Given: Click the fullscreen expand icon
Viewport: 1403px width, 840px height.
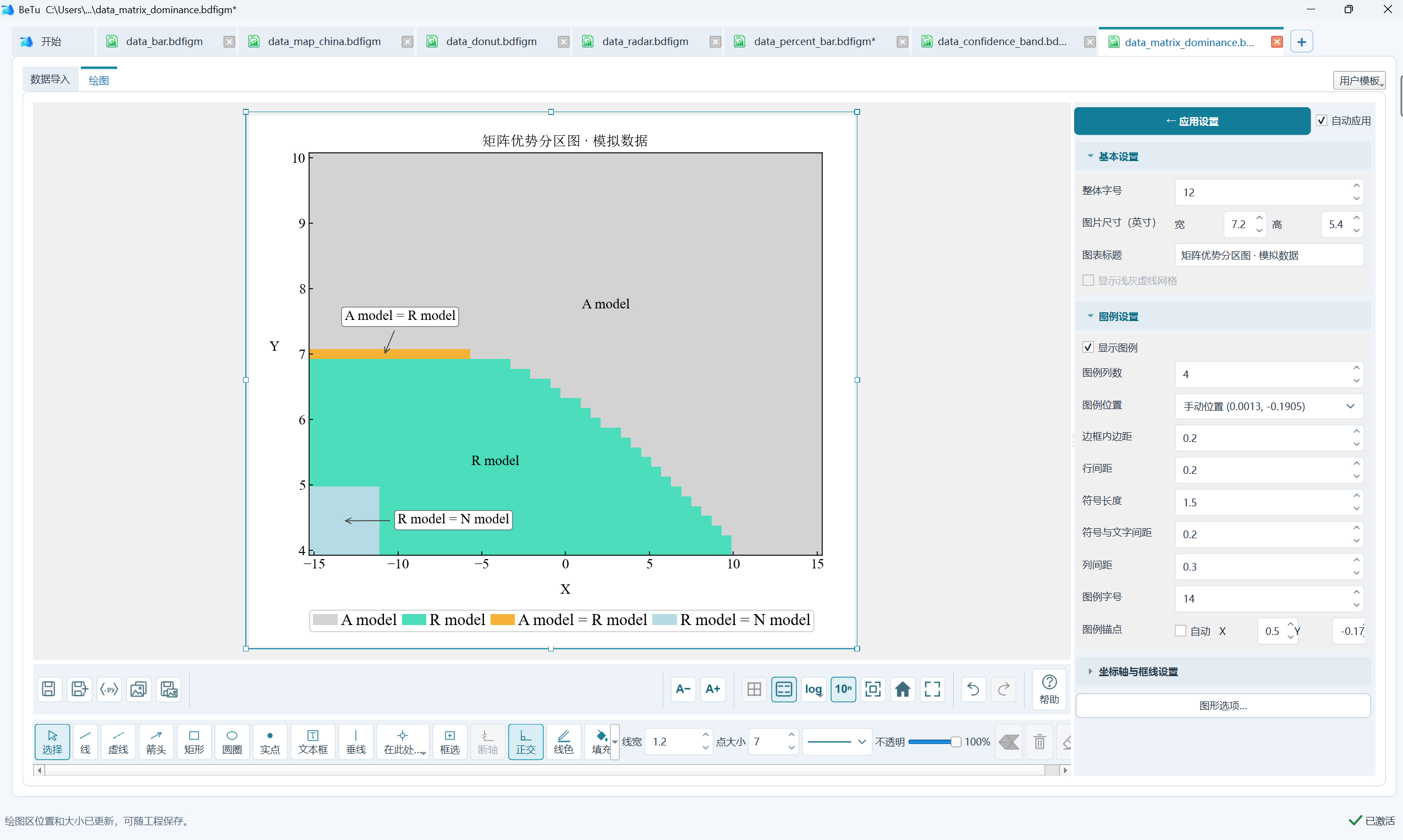Looking at the screenshot, I should tap(932, 689).
